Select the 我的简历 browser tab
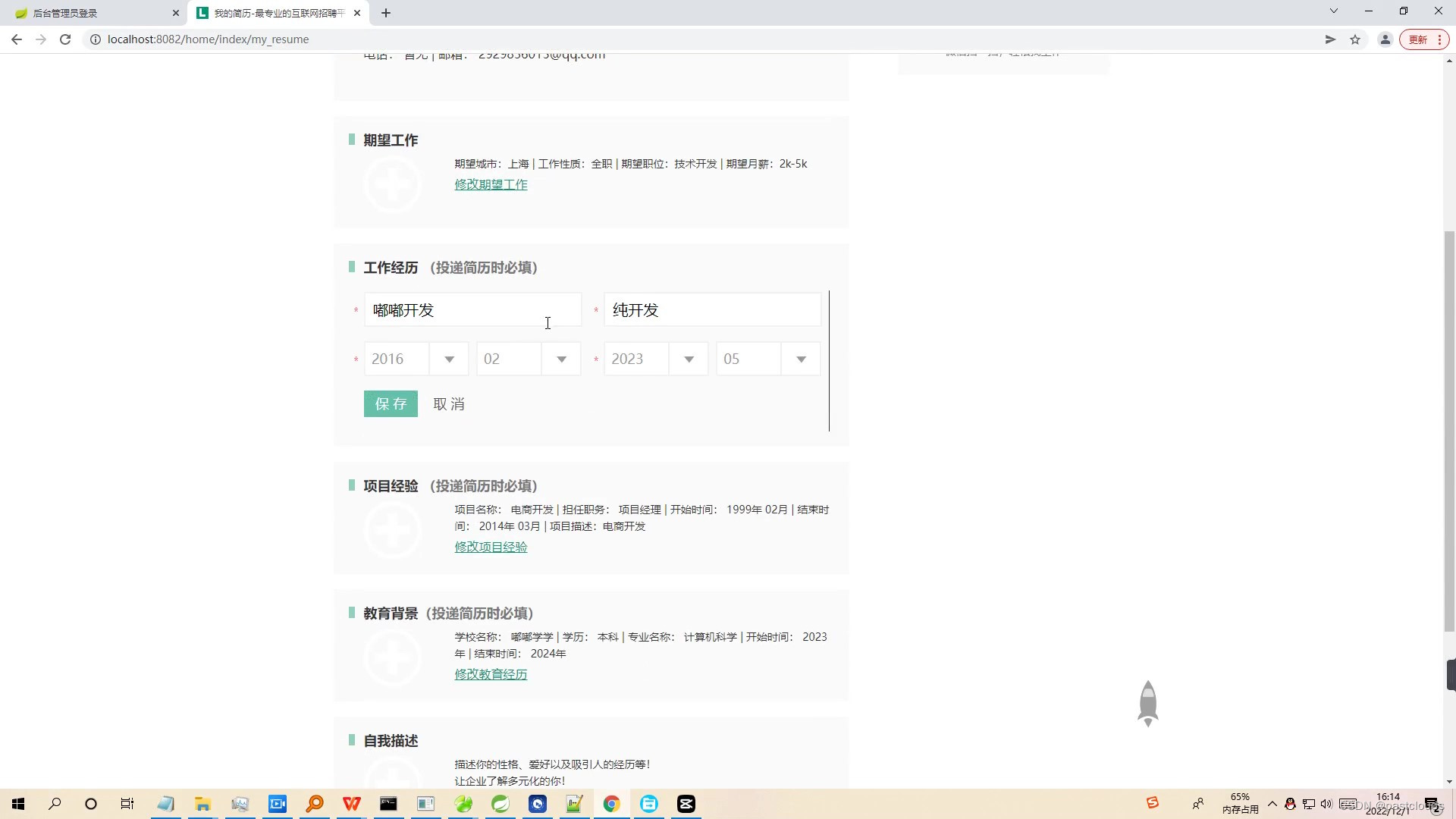Screen dimensions: 1456x819 coord(273,13)
